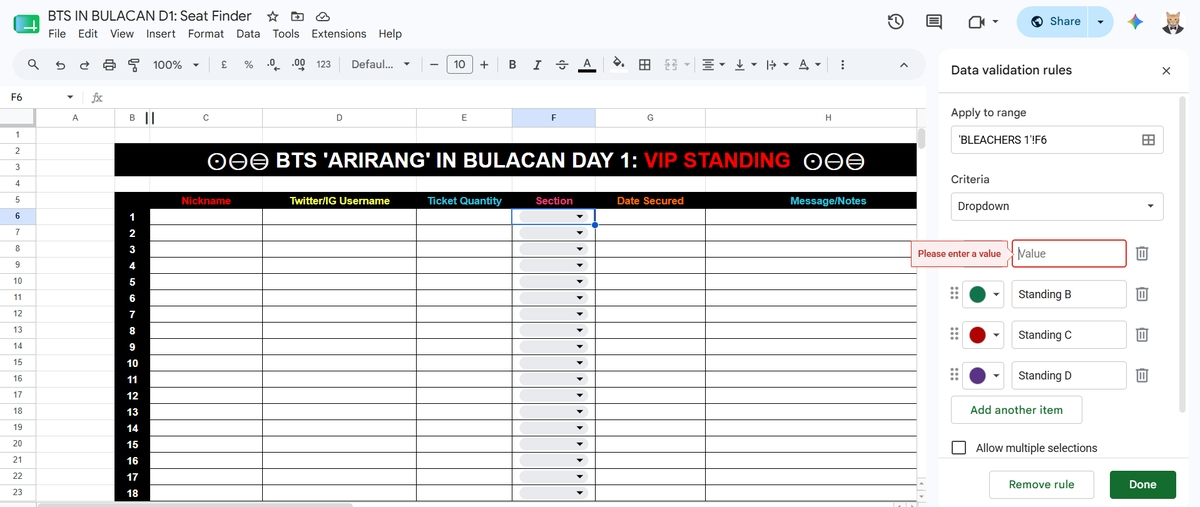
Task: Click Add another item
Action: pos(1016,410)
